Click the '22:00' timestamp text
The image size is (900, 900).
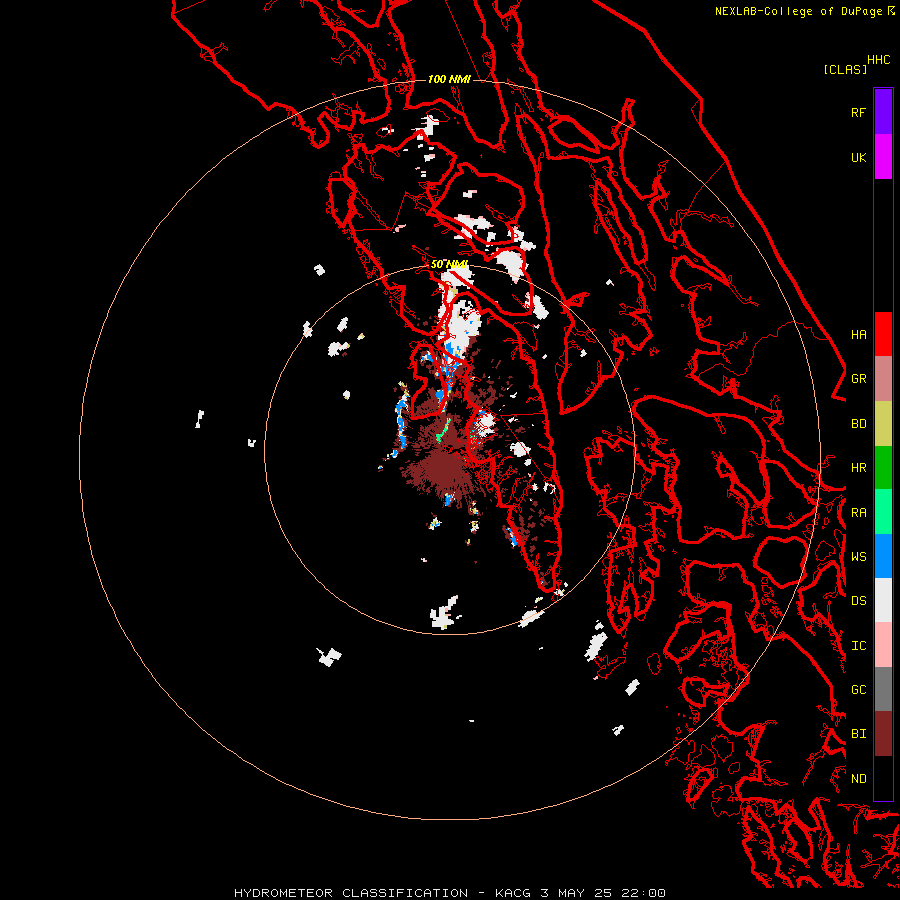tap(642, 893)
